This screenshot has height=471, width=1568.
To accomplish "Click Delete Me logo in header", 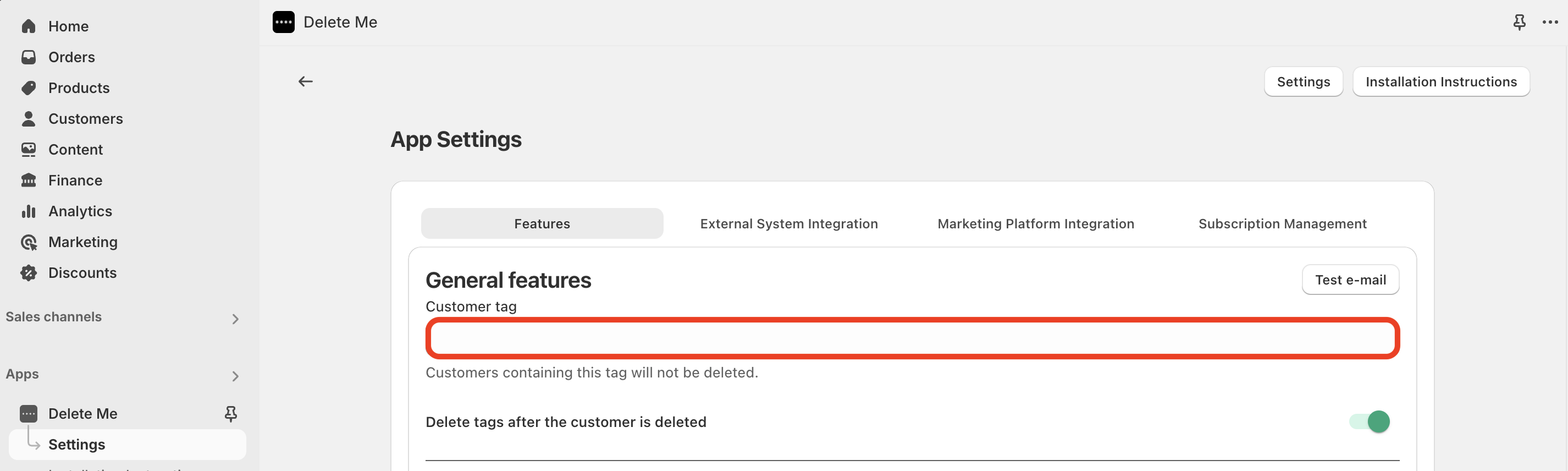I will pyautogui.click(x=284, y=22).
